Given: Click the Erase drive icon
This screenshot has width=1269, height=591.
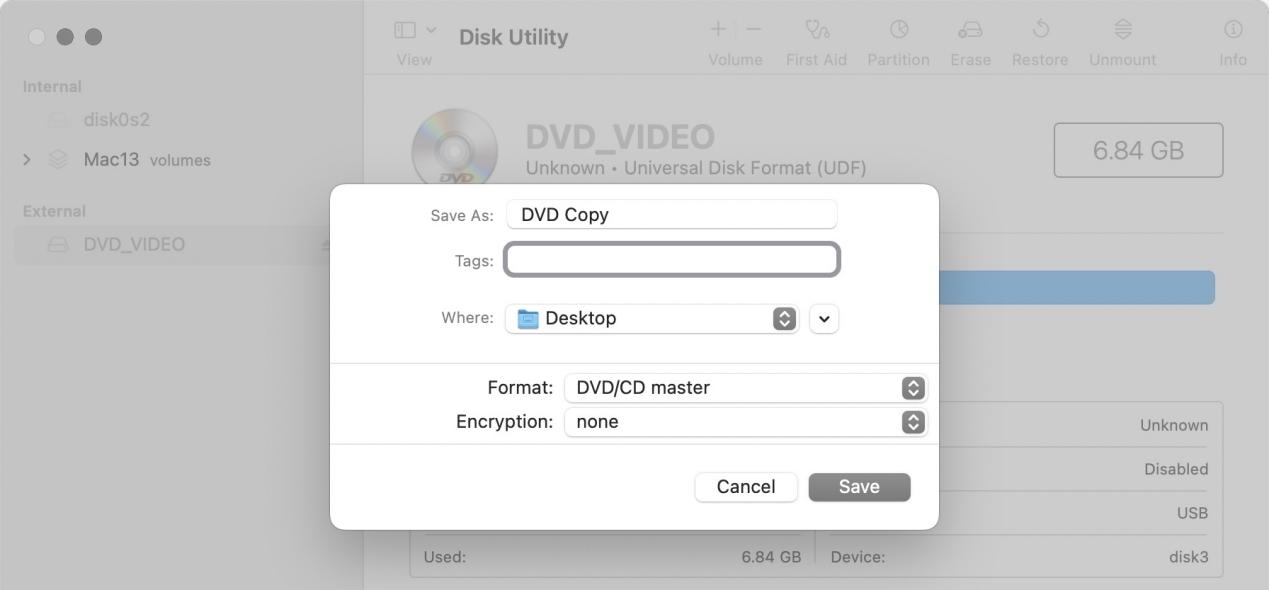Looking at the screenshot, I should 970,30.
